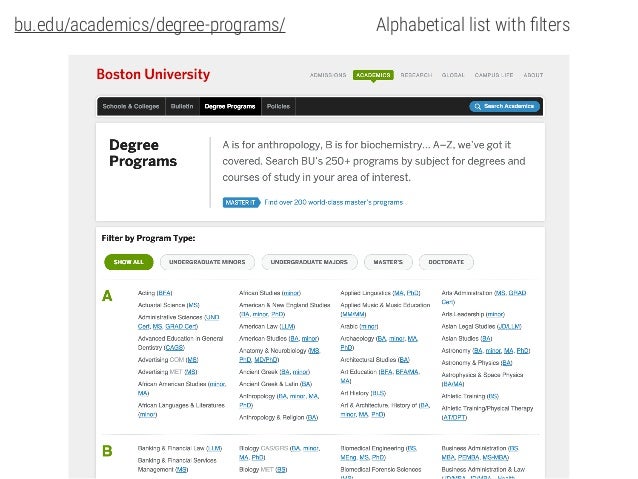Open the Admissions top navigation item
Screen dimensions: 638x479
(x=328, y=75)
